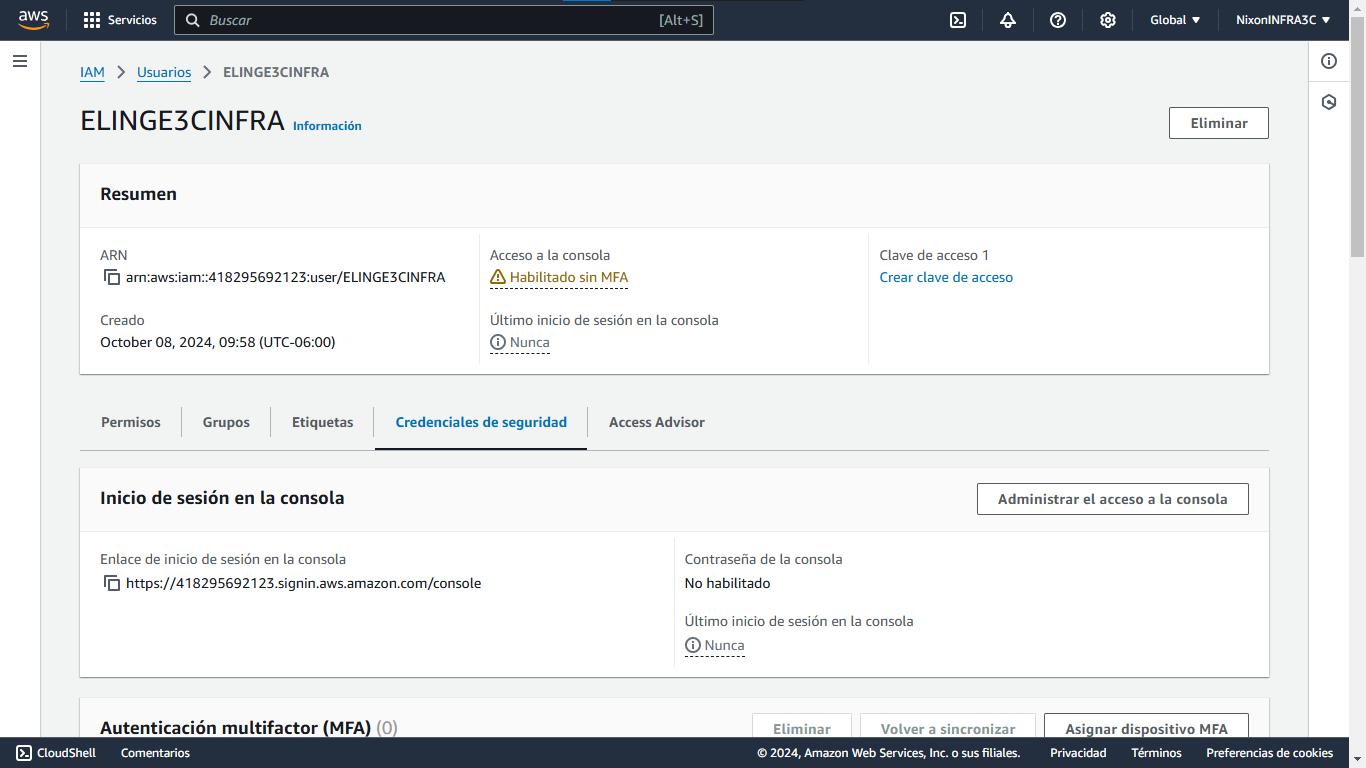1366x768 pixels.
Task: Click the console sign-in URL text
Action: coord(303,583)
